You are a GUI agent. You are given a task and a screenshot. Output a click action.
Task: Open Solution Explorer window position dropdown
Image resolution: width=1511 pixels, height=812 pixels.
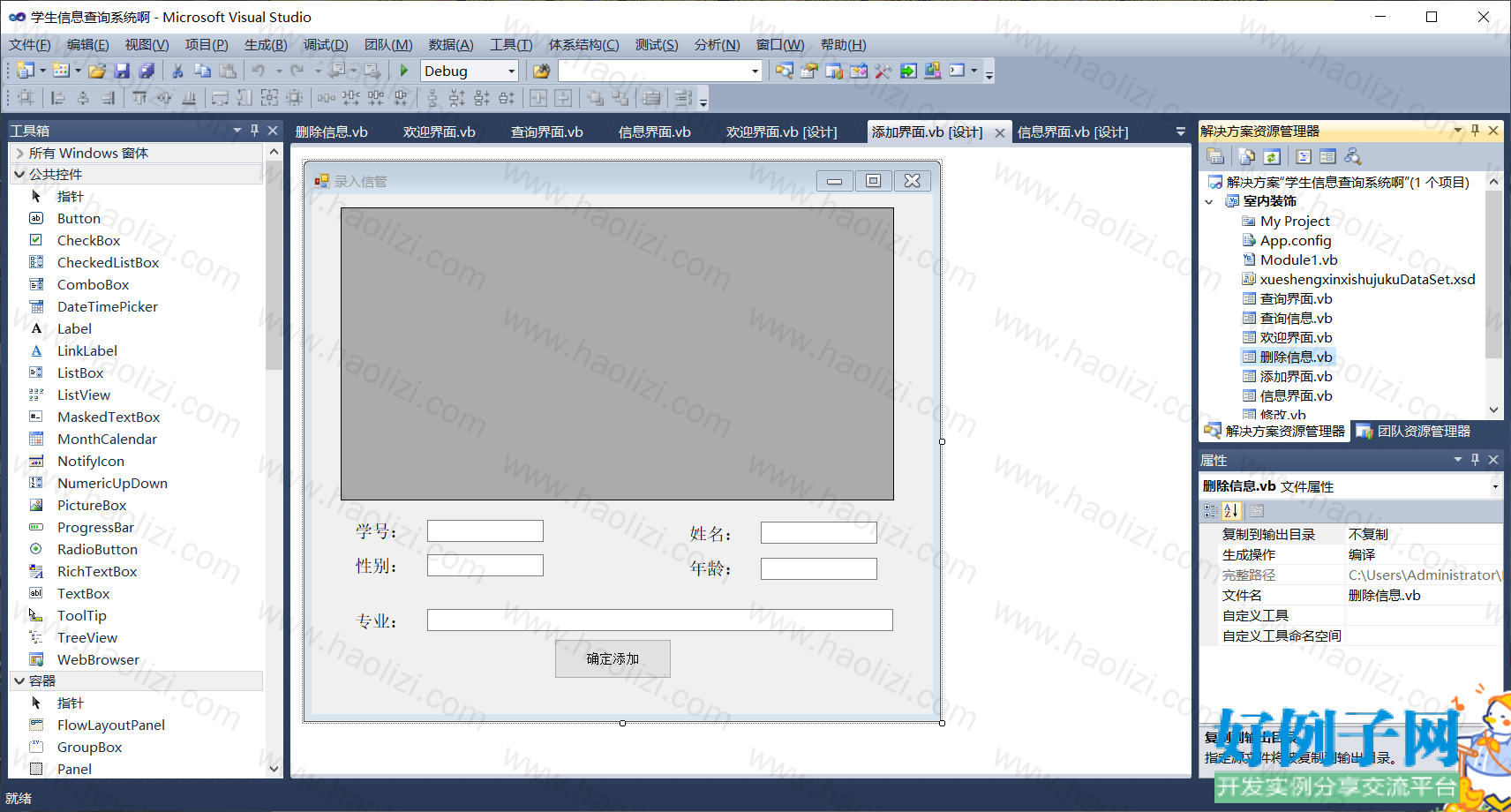point(1457,130)
